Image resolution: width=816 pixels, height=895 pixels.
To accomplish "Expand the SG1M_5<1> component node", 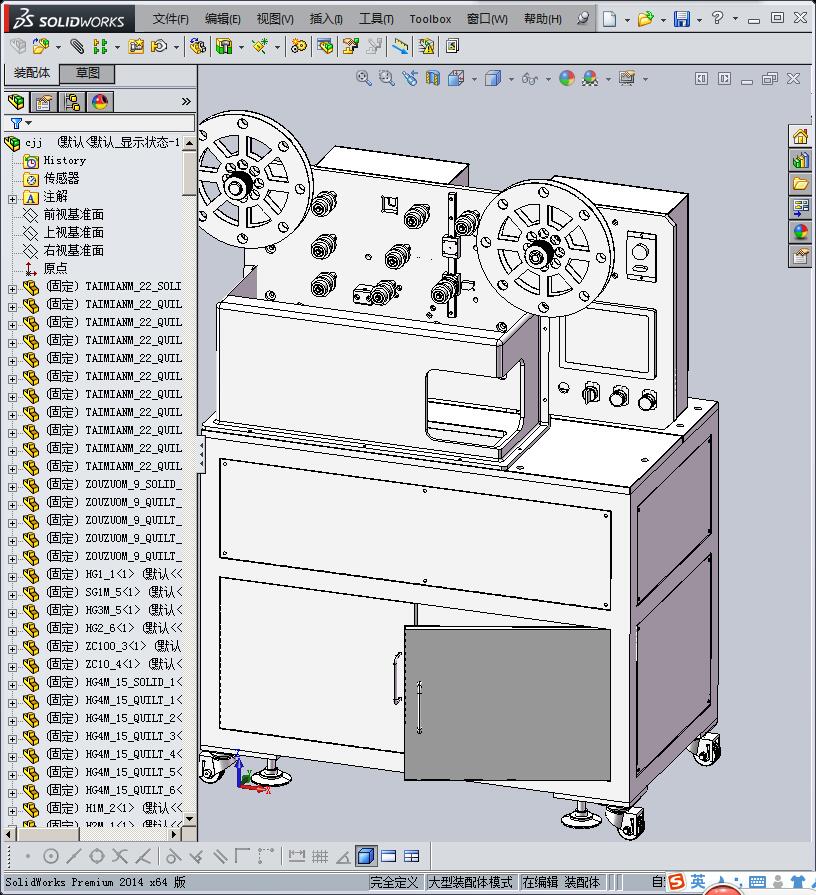I will click(x=13, y=595).
